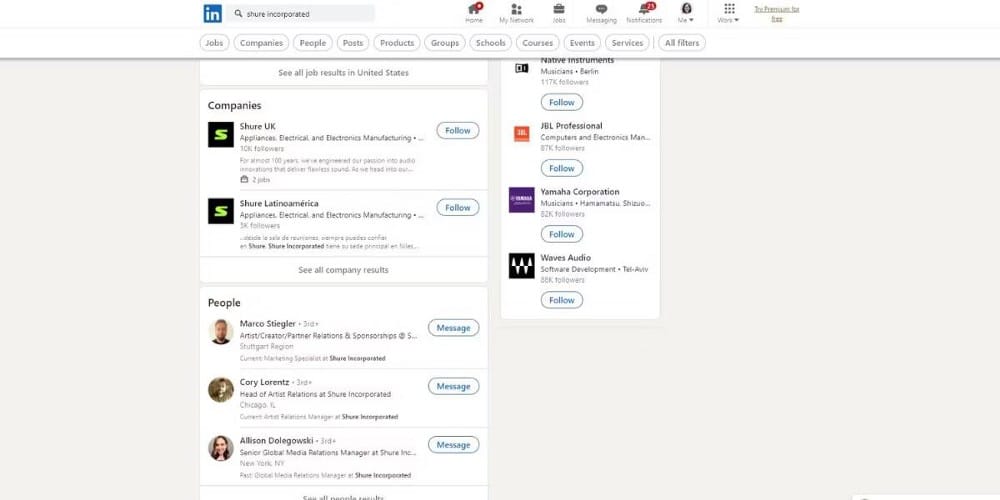This screenshot has width=1000, height=500.
Task: Open Cory Lorentz's profile photo
Action: coord(221,390)
